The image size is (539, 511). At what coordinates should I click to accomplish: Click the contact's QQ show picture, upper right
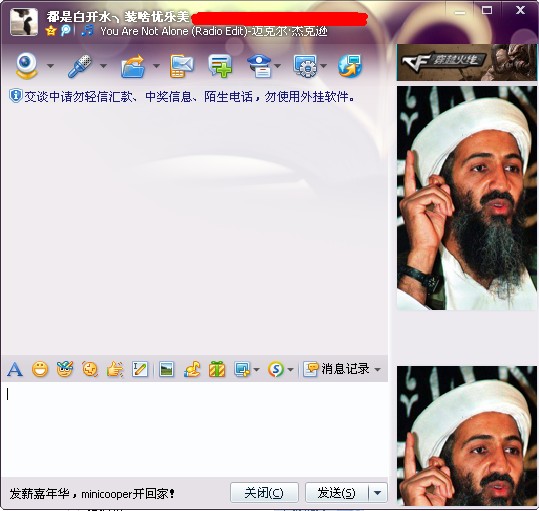tap(466, 198)
